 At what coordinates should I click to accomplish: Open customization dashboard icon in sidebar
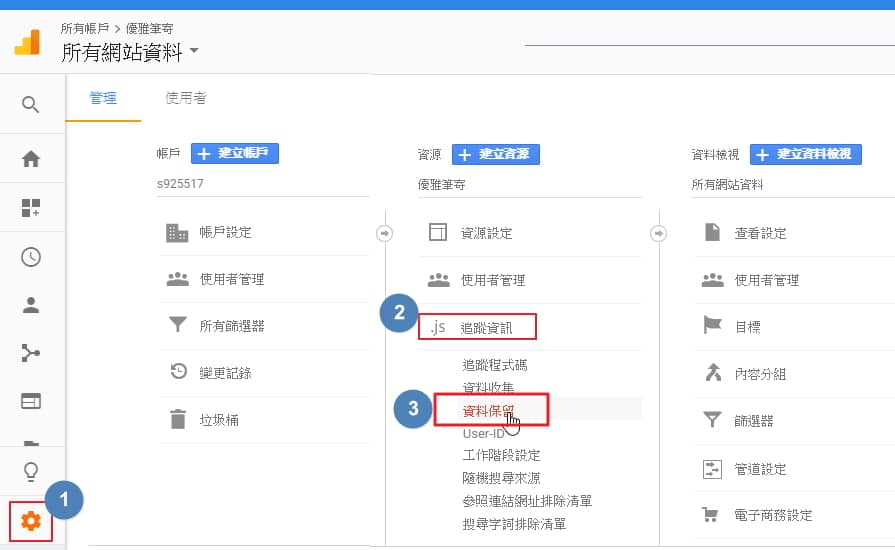(x=31, y=208)
